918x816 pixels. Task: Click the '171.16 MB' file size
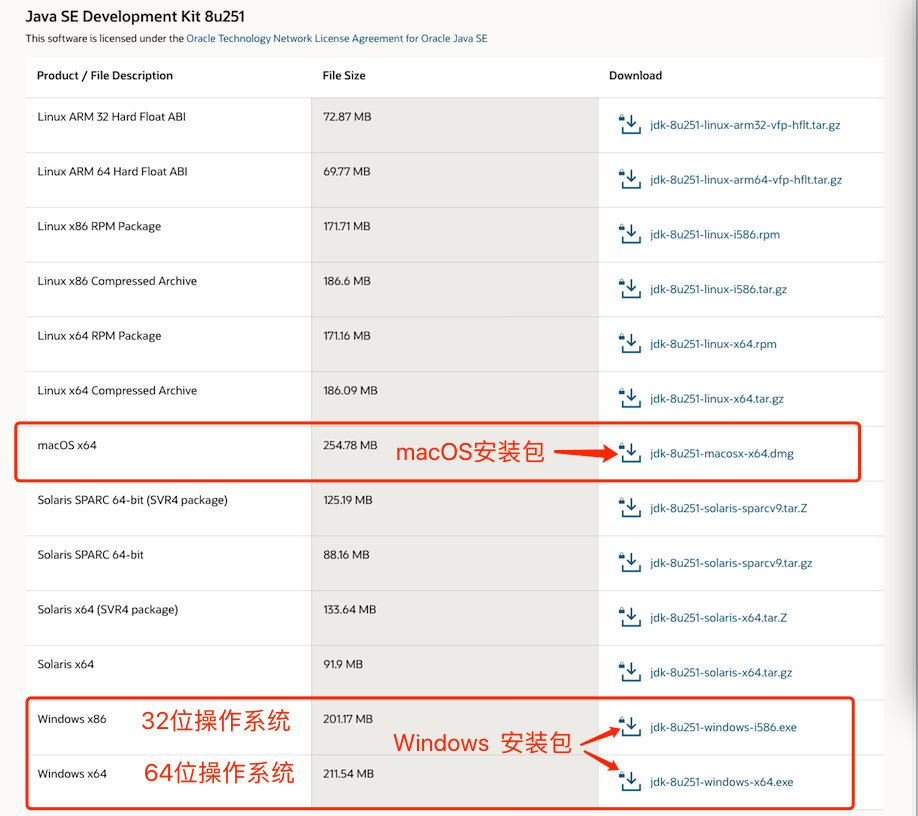347,335
